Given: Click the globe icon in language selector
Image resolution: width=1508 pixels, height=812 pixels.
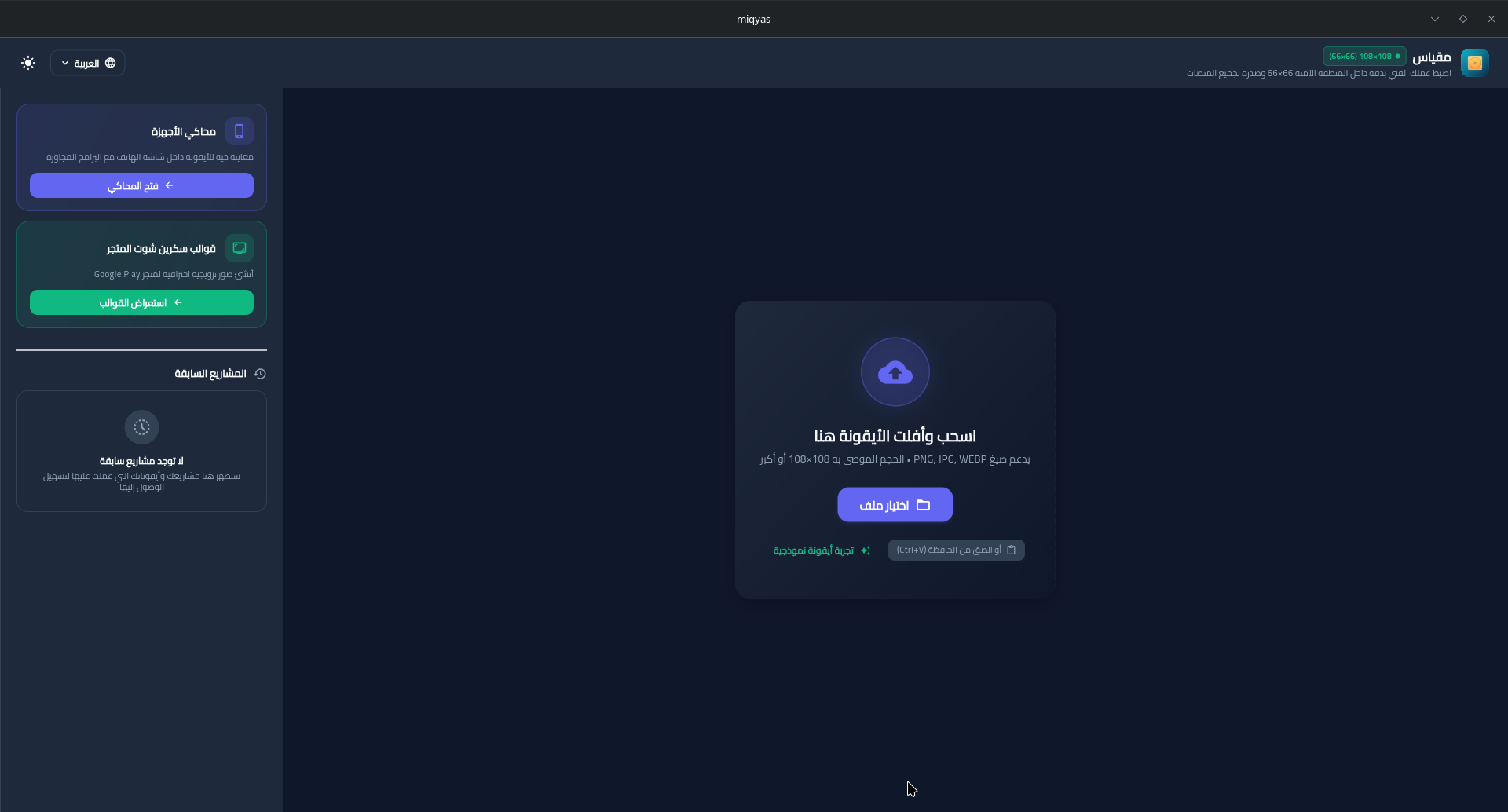Looking at the screenshot, I should coord(111,63).
